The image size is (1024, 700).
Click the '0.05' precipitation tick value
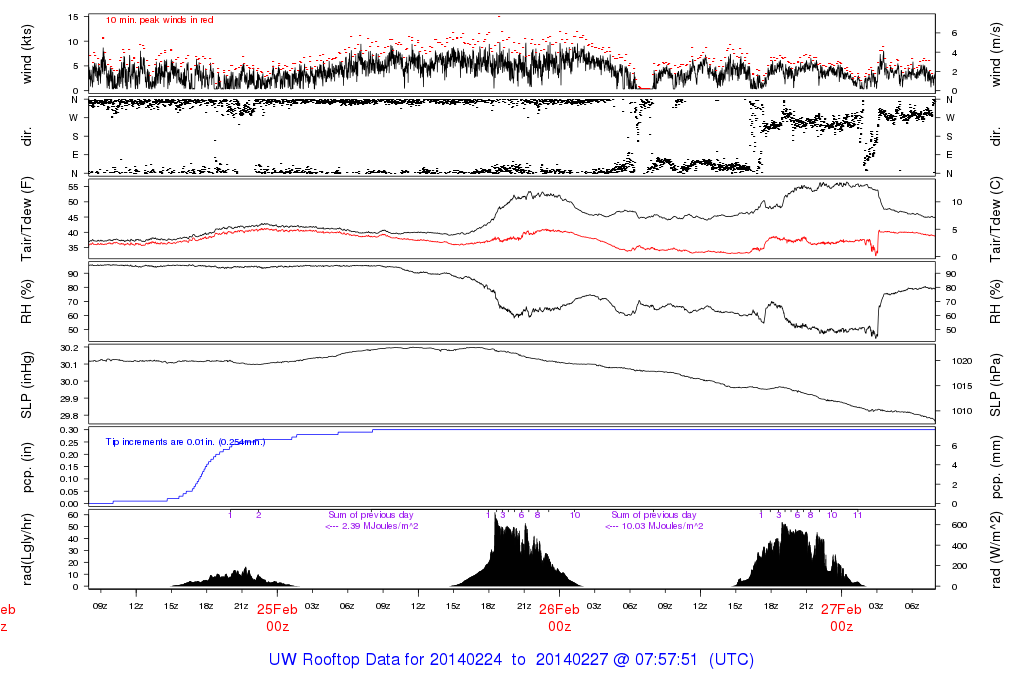70,492
